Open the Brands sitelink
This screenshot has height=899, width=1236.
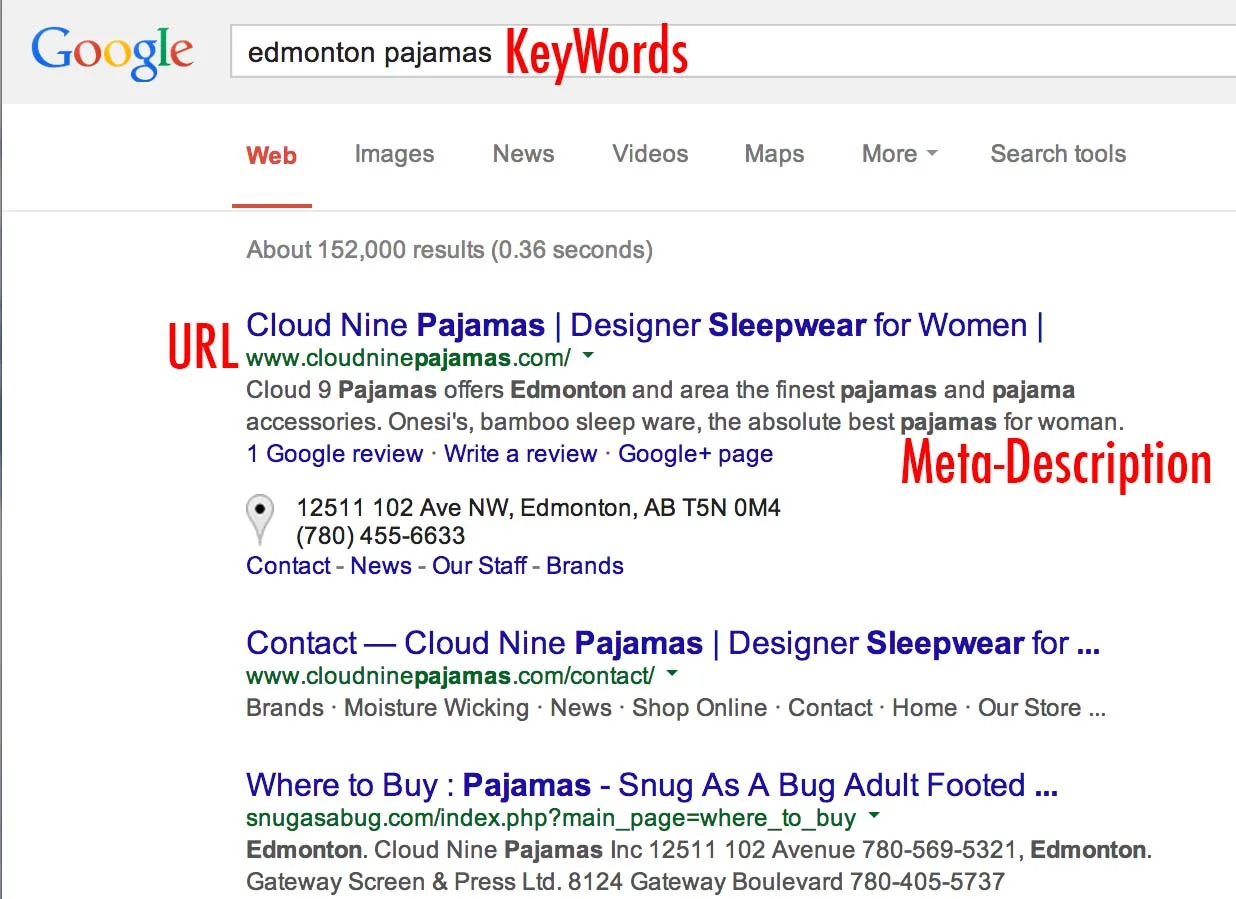[585, 566]
